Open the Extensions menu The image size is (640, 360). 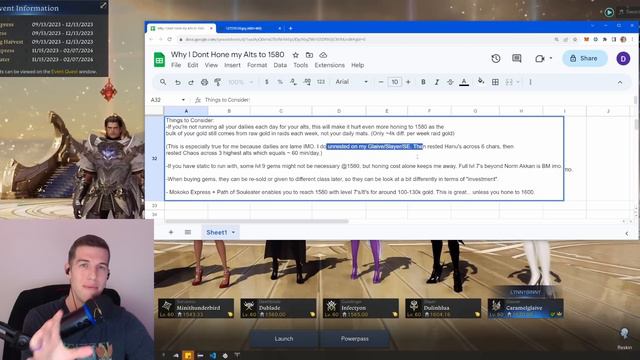[x=329, y=65]
